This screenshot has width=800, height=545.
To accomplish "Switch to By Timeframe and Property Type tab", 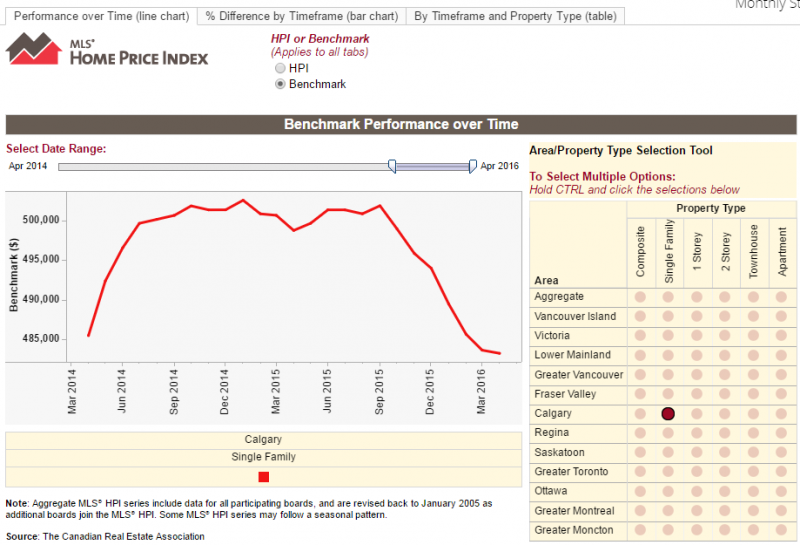I will (516, 16).
